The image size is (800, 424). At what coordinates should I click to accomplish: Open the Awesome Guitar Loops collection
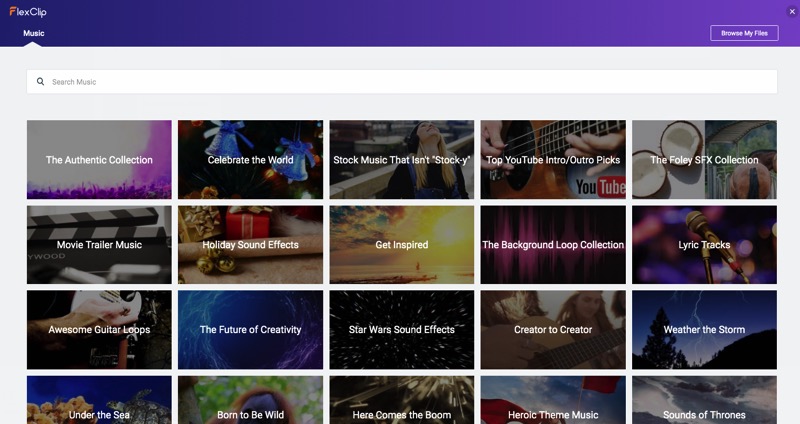[99, 330]
